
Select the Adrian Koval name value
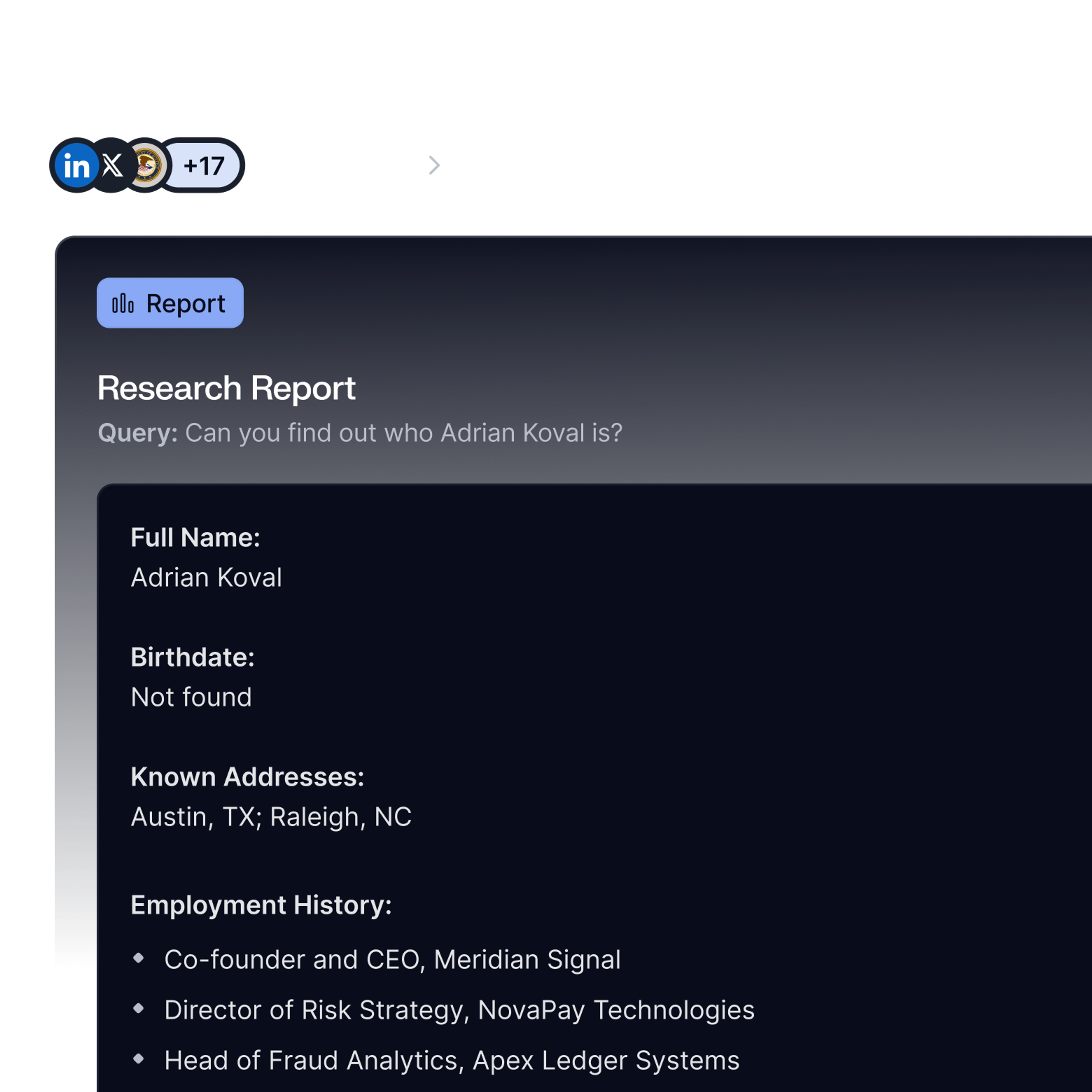click(x=206, y=578)
